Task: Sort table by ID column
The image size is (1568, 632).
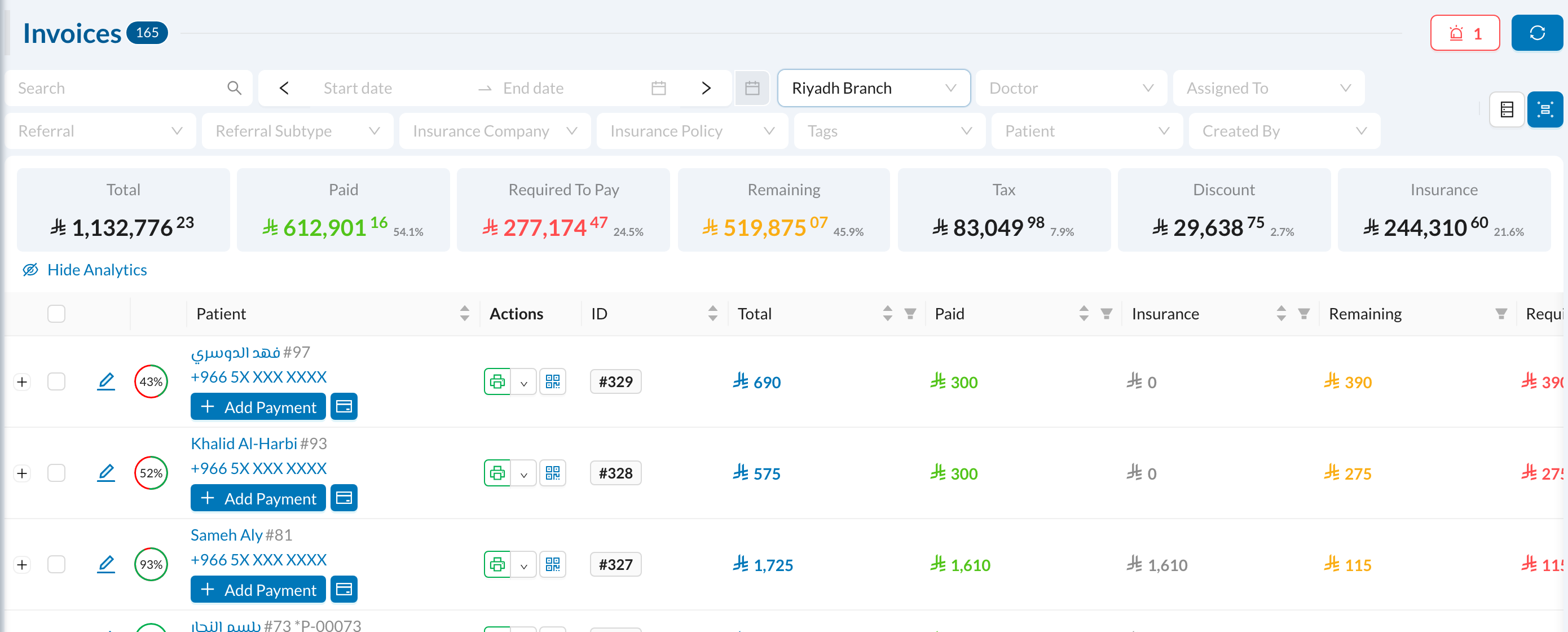Action: [713, 314]
